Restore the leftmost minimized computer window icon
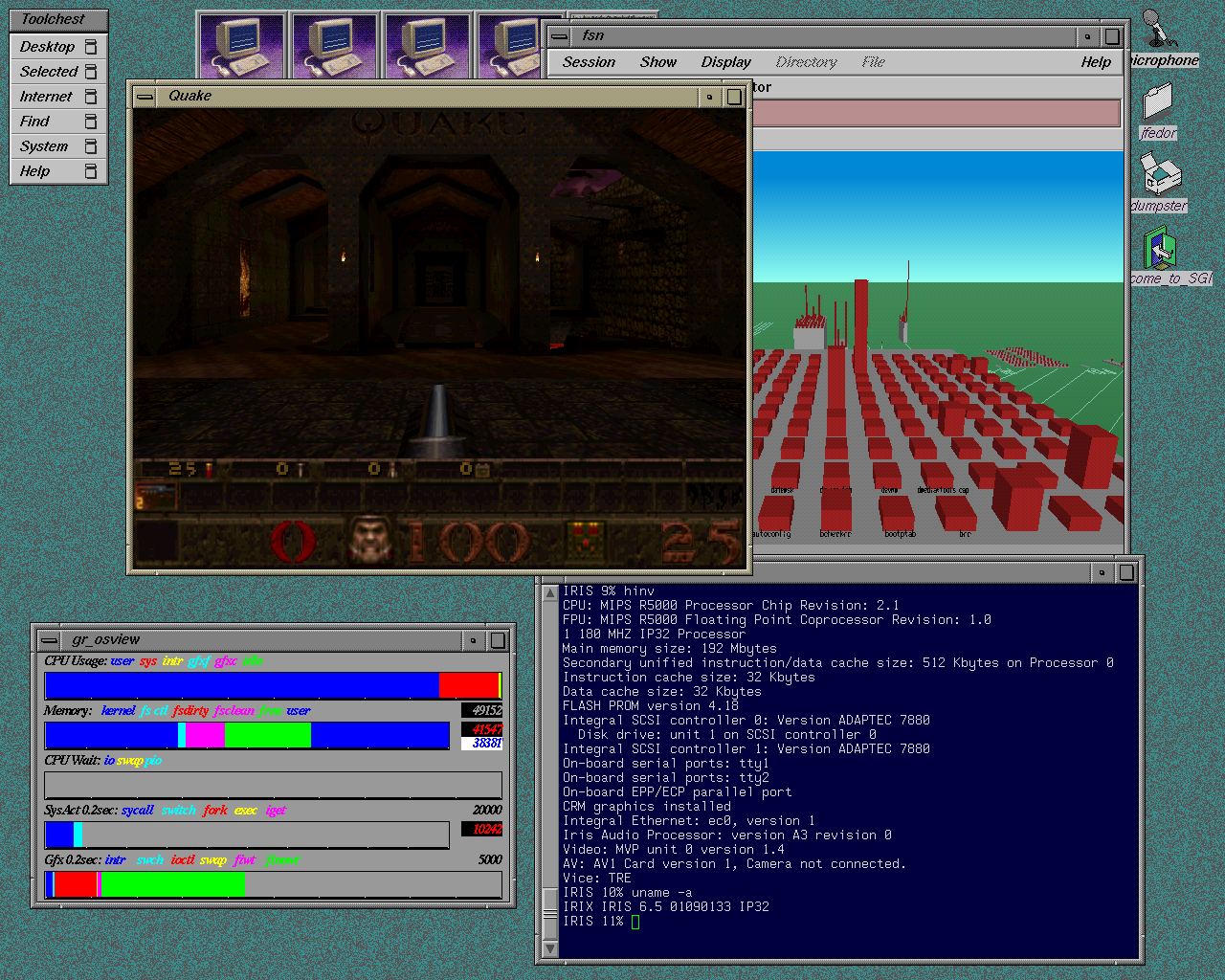This screenshot has height=980, width=1225. (241, 46)
